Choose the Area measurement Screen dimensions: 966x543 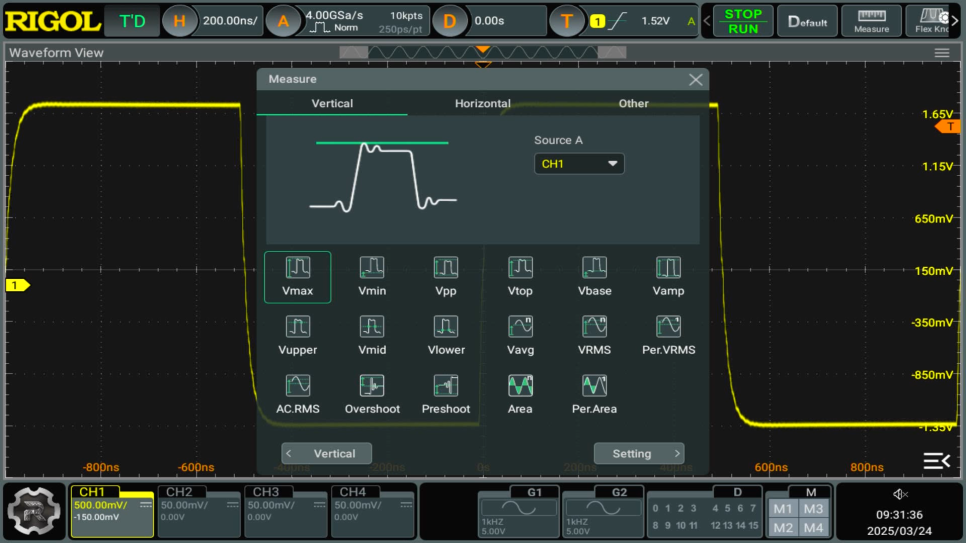(x=520, y=395)
